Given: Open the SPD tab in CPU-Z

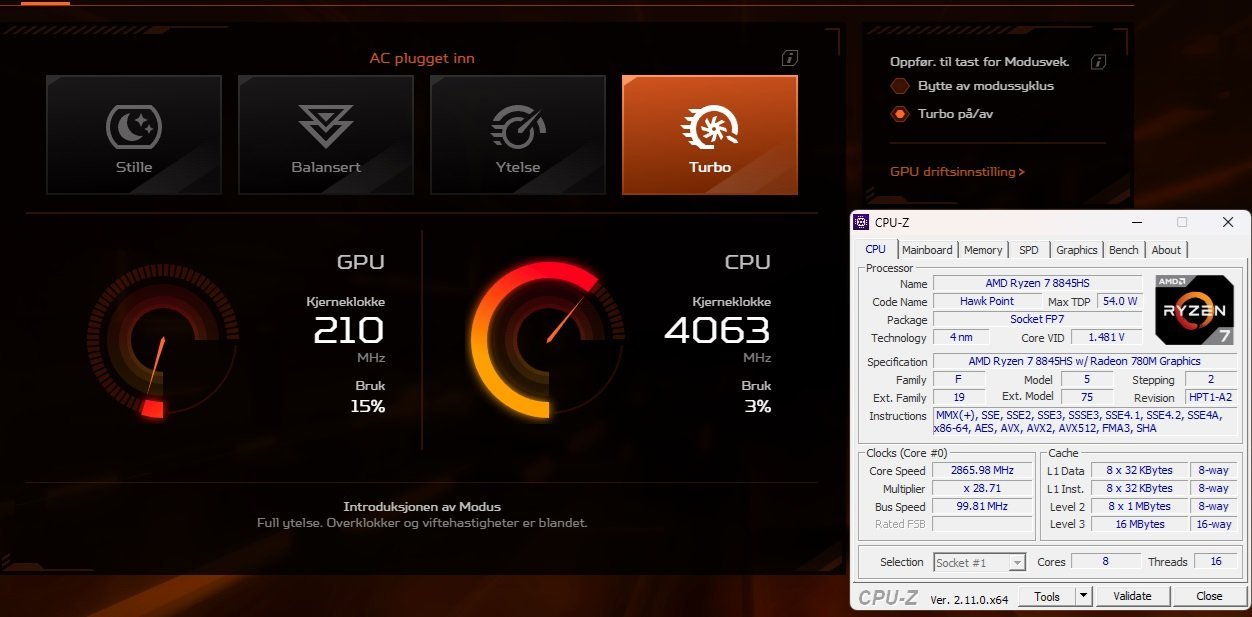Looking at the screenshot, I should [1029, 250].
